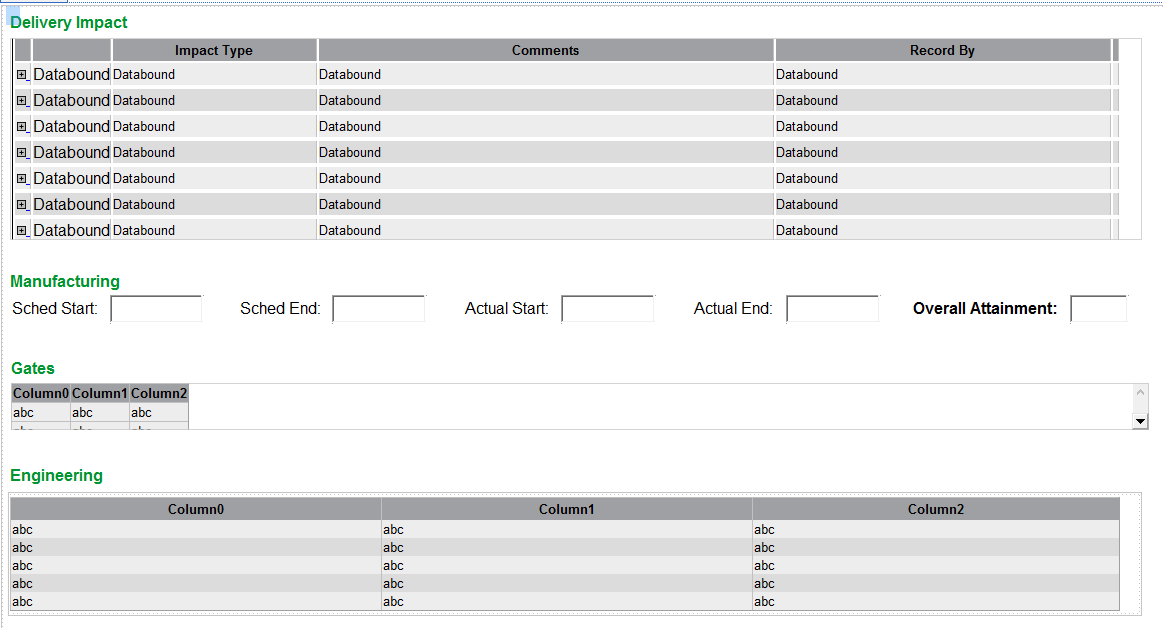
Task: Click Column2 header in the Engineering grid
Action: [936, 510]
